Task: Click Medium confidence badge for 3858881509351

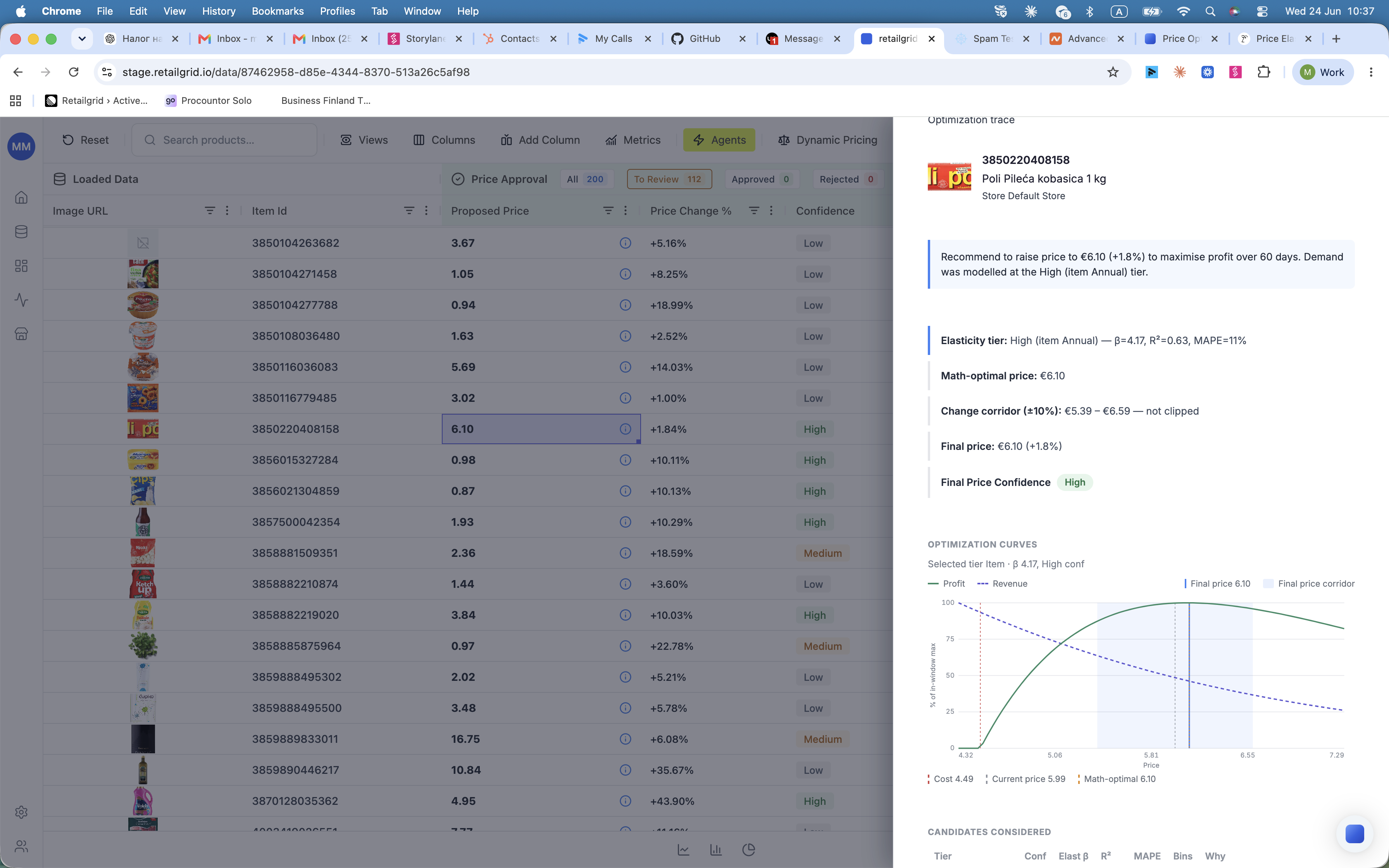Action: click(x=822, y=553)
